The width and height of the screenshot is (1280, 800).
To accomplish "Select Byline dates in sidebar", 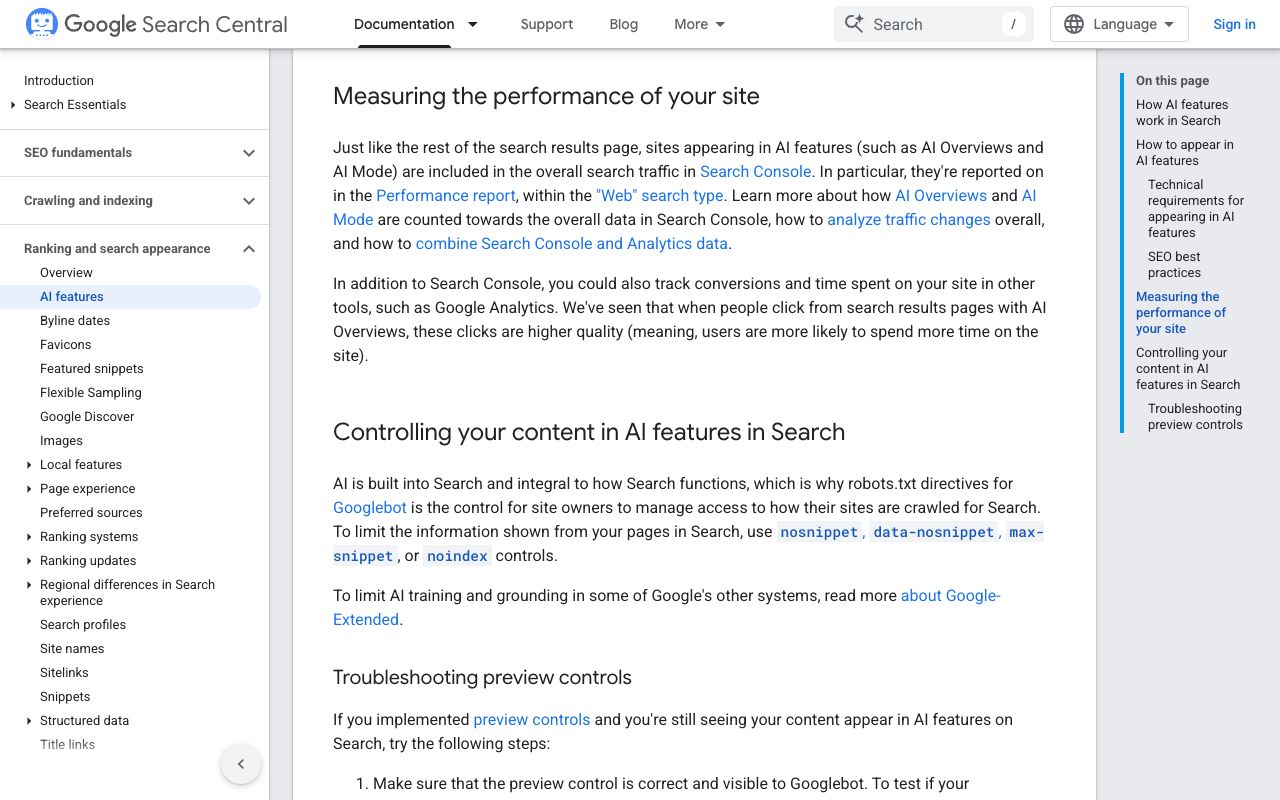I will (x=75, y=321).
